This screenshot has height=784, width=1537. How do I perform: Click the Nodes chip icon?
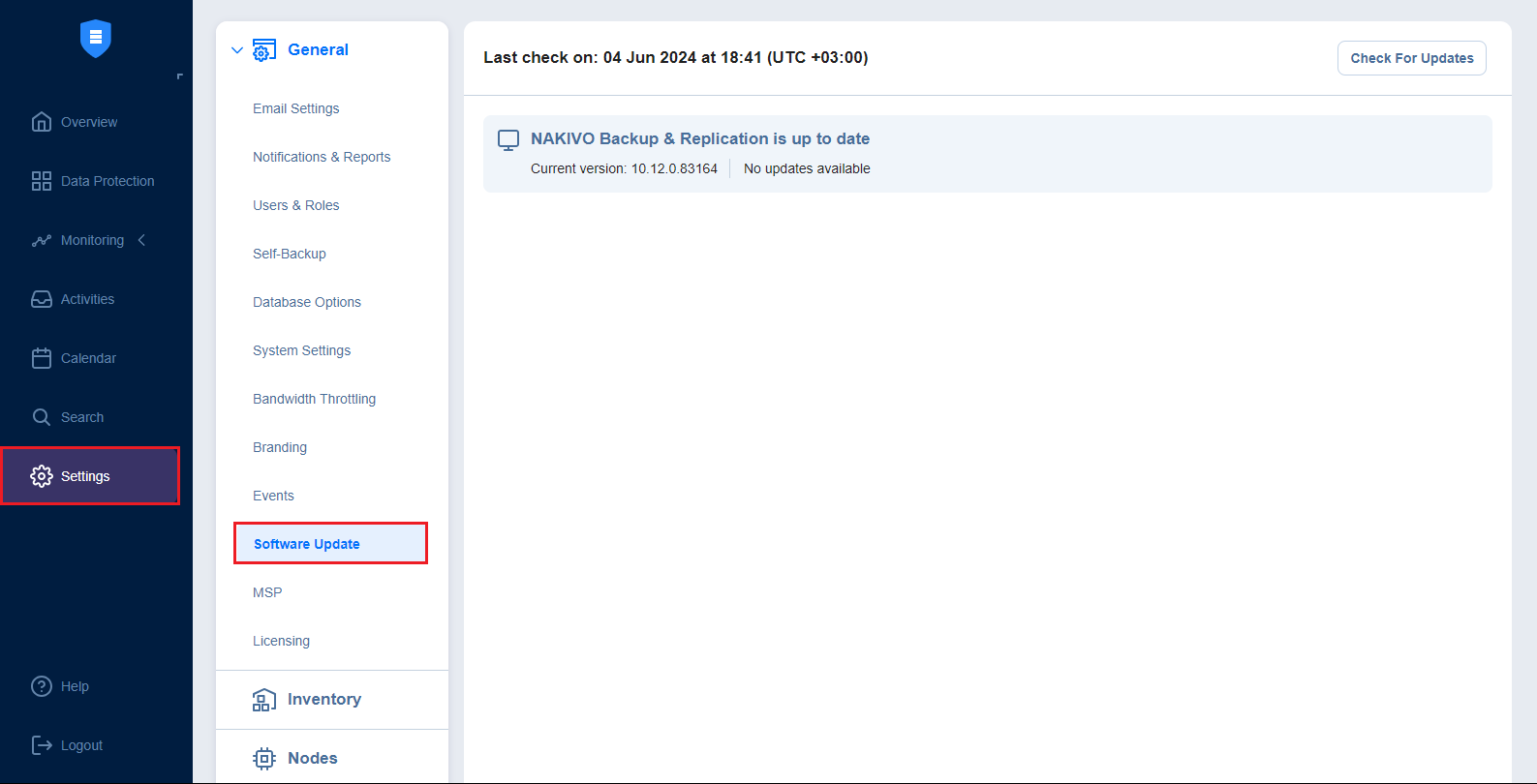(x=263, y=758)
